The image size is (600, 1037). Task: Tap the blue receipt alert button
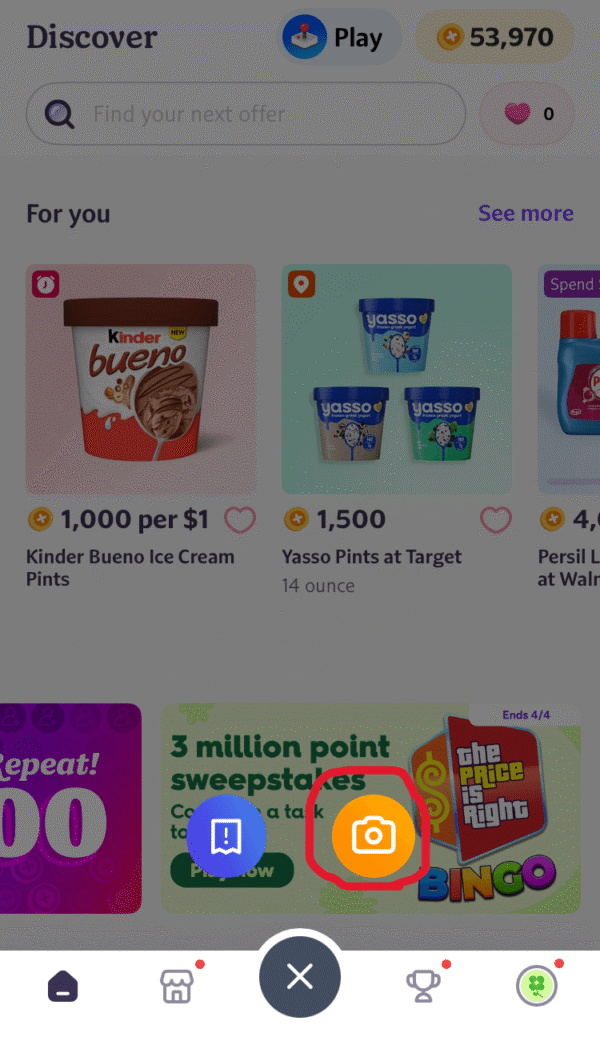click(x=226, y=835)
